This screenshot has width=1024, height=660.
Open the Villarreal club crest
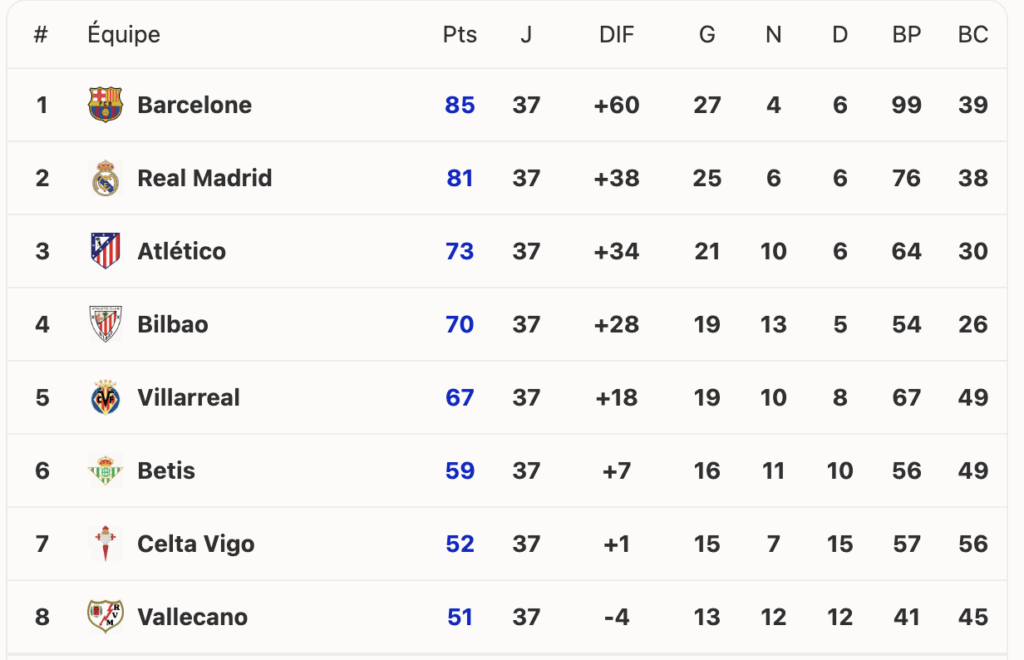click(x=105, y=397)
